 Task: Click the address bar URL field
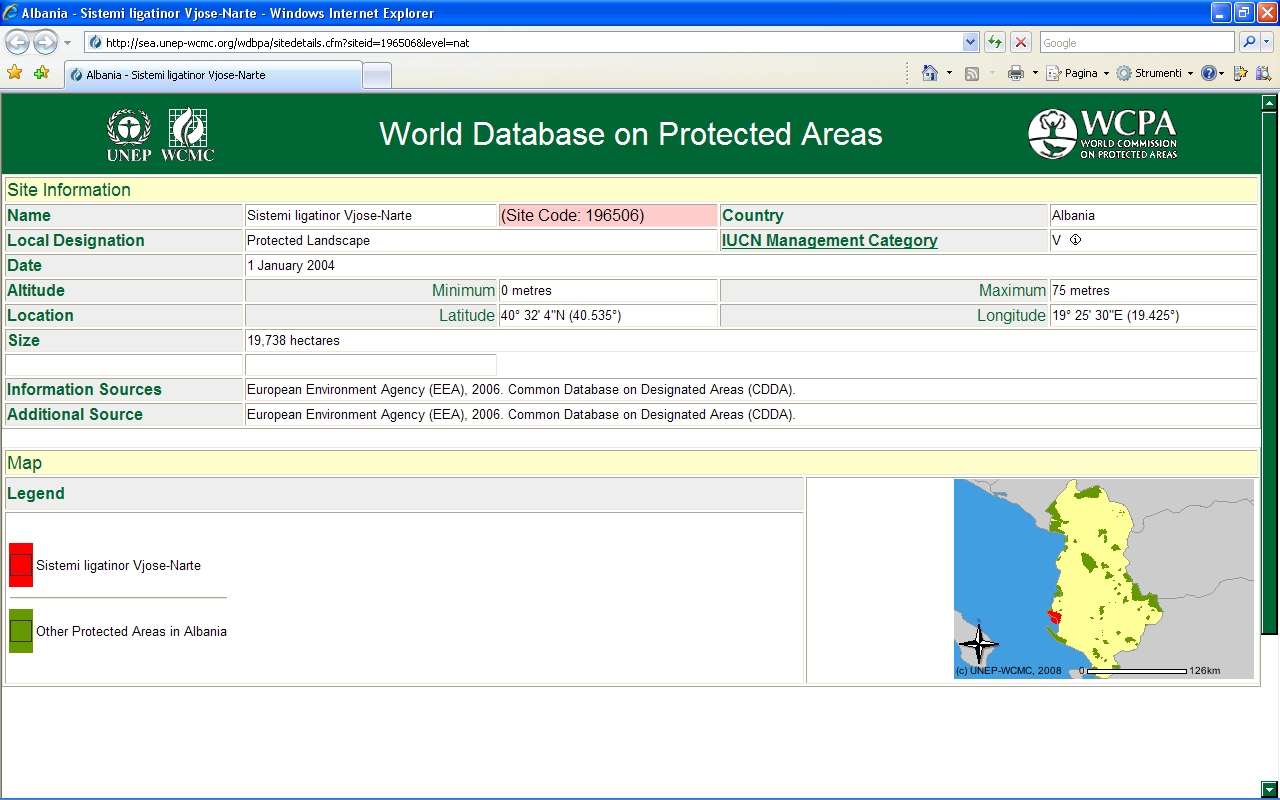tap(522, 43)
